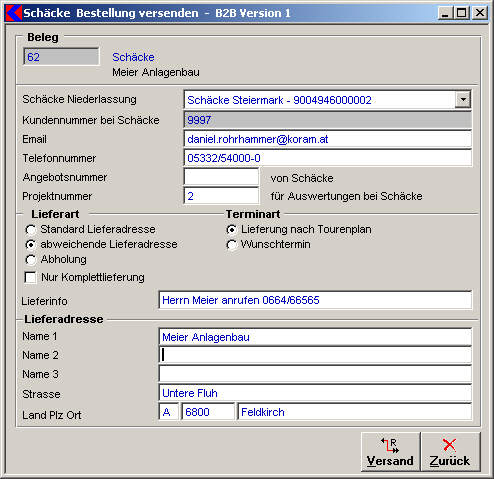Screen dimensions: 494x479
Task: Click the Ort field showing Feldkirch
Action: click(x=355, y=412)
